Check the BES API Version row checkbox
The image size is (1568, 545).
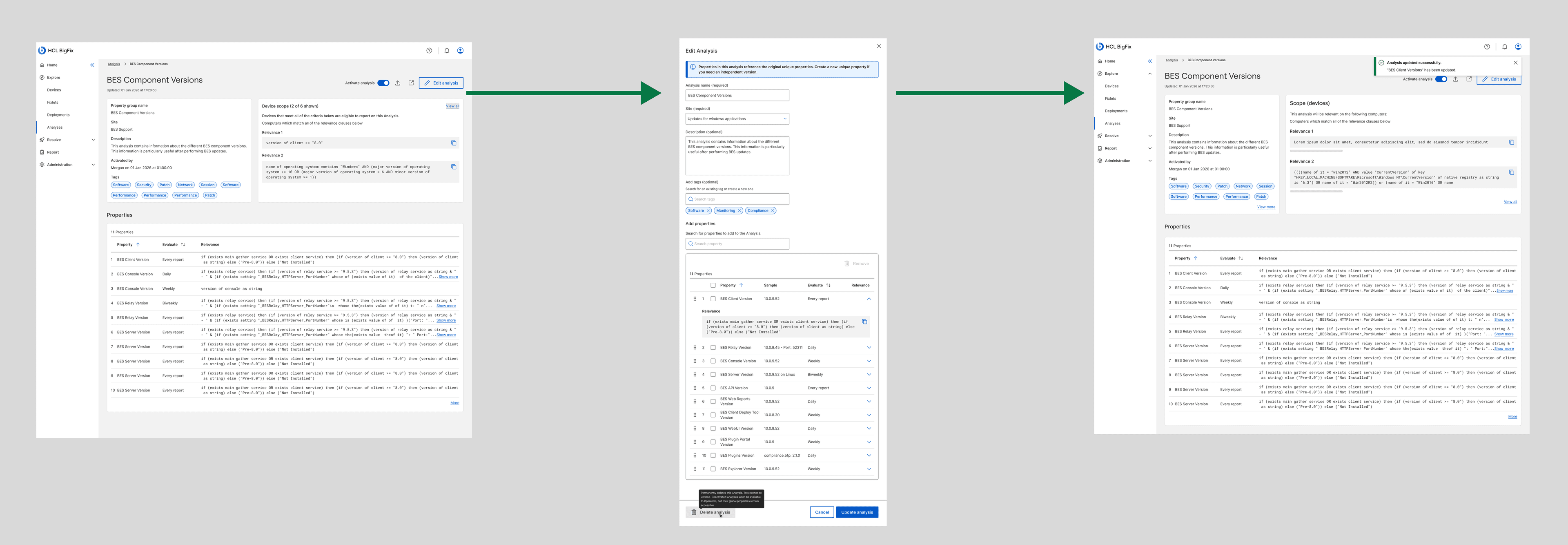pyautogui.click(x=713, y=388)
